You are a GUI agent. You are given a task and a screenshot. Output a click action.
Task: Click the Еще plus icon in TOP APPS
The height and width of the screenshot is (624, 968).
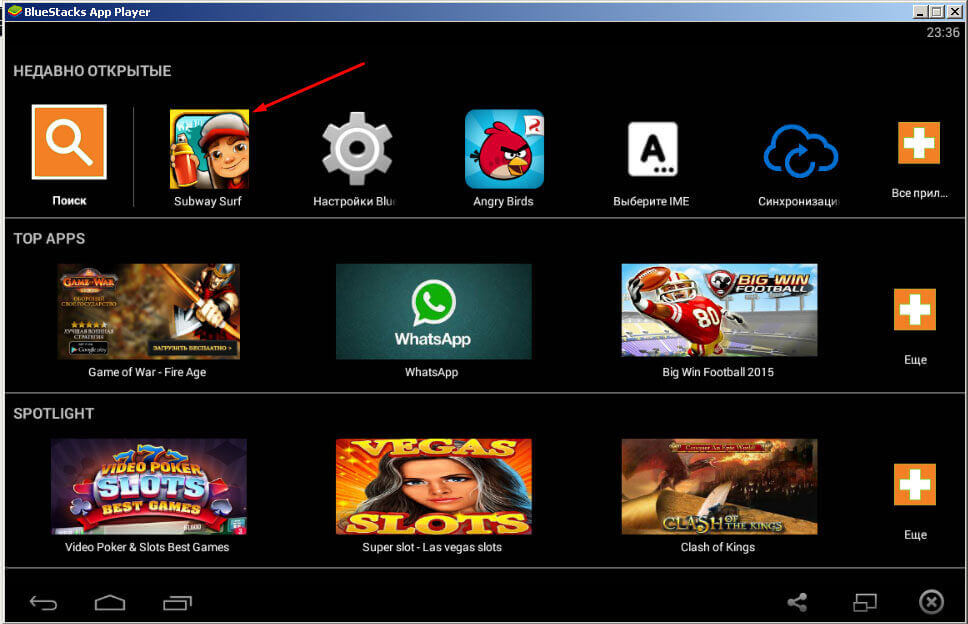coord(915,309)
